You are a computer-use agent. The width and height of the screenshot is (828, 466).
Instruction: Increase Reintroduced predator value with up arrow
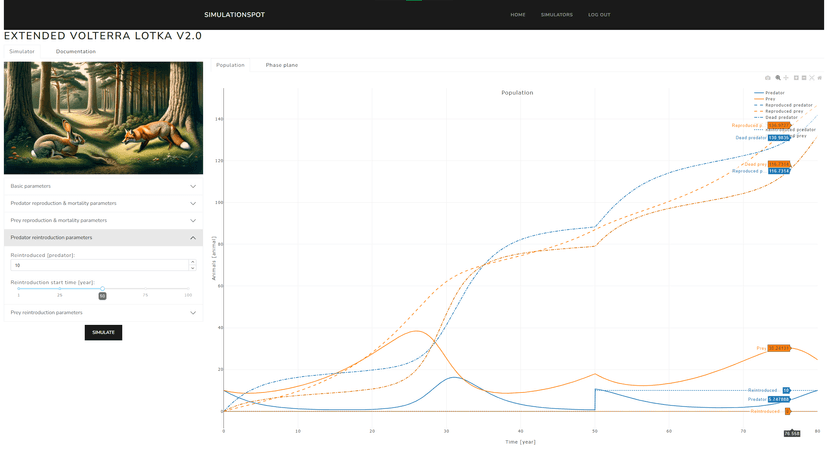coord(192,263)
